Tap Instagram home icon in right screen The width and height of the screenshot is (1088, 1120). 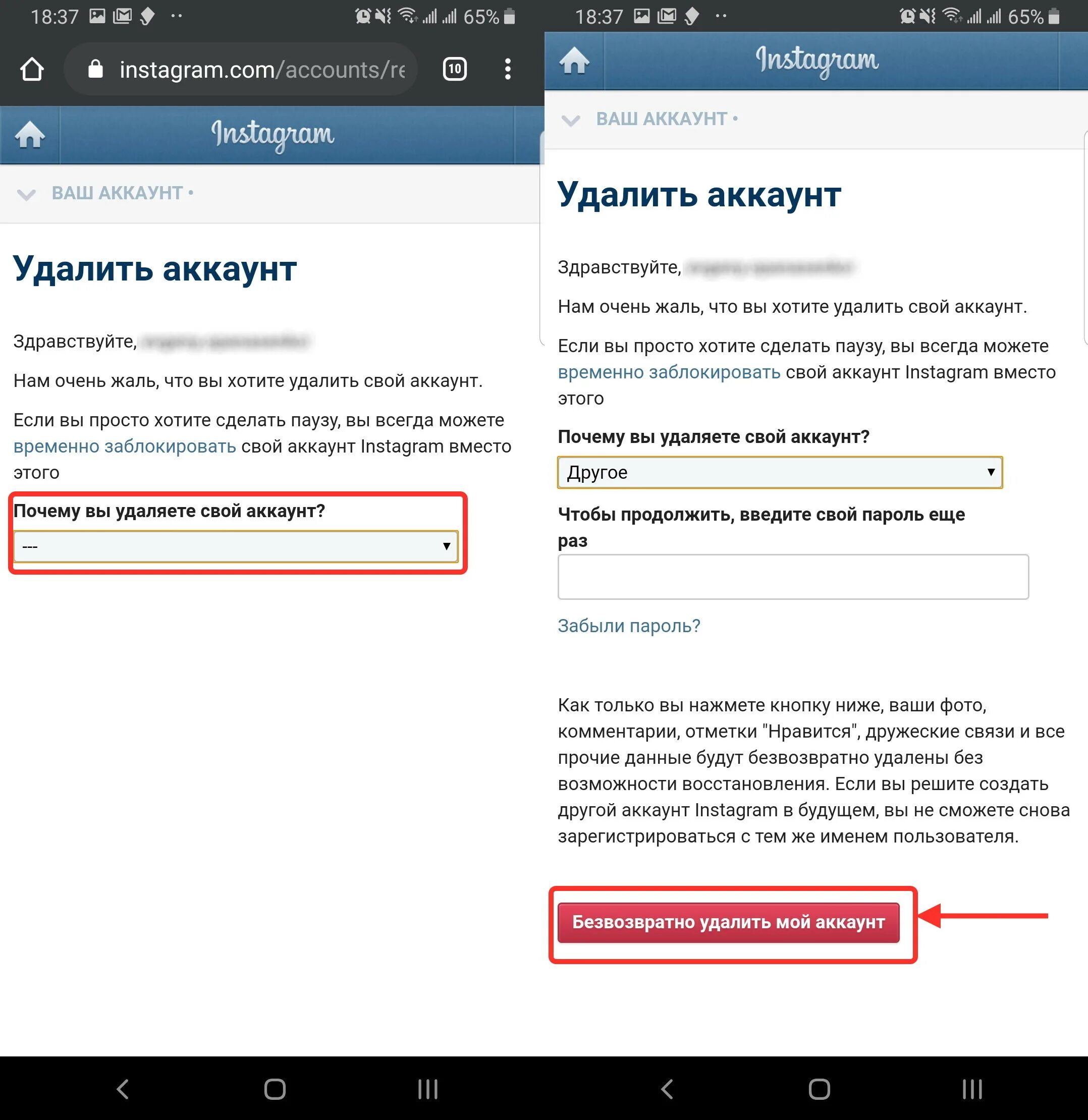point(574,61)
